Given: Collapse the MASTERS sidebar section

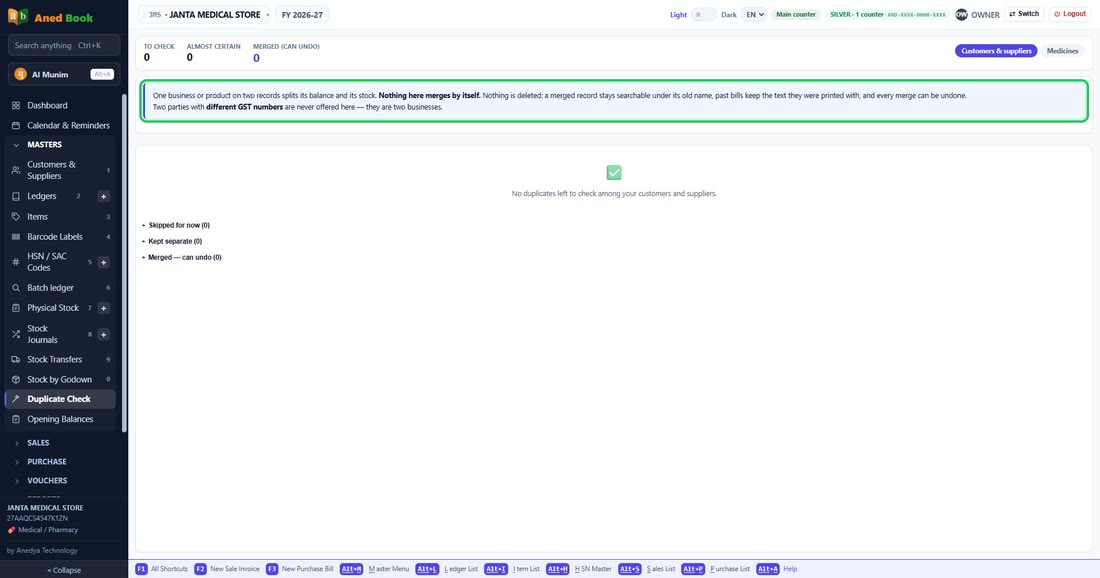Looking at the screenshot, I should [x=60, y=144].
